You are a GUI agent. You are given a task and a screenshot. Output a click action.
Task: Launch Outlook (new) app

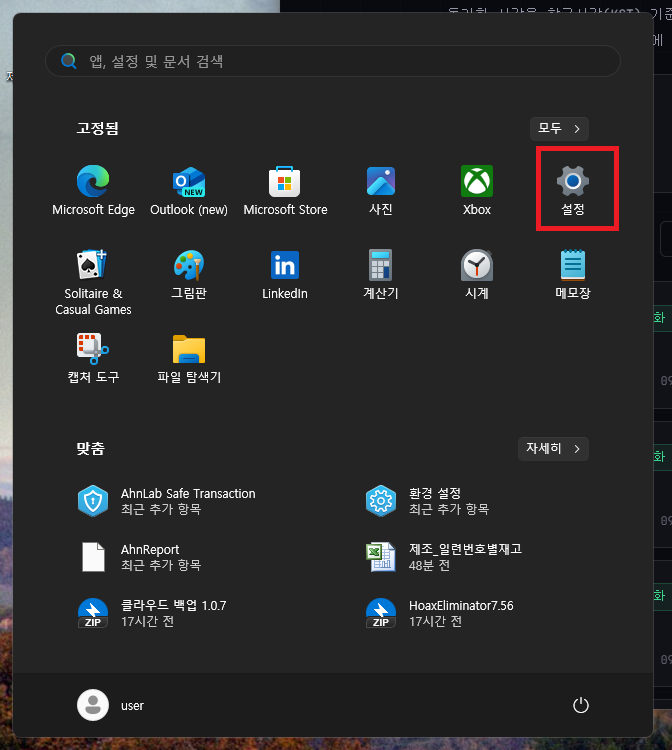tap(189, 190)
